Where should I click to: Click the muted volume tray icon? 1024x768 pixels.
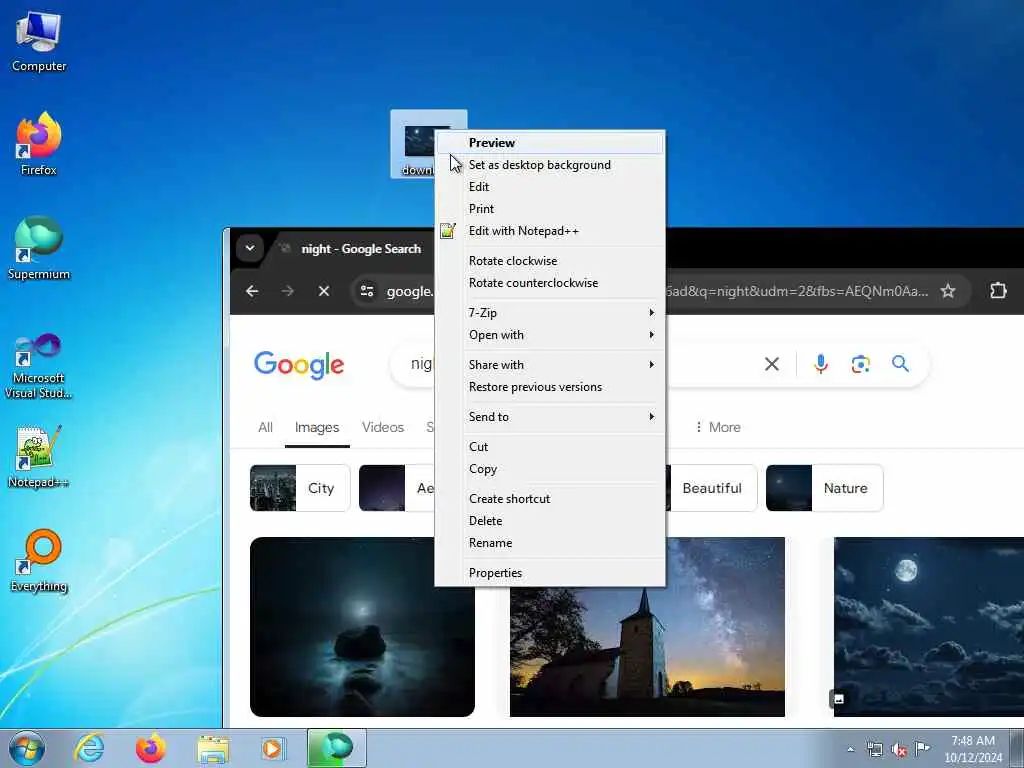coord(899,749)
